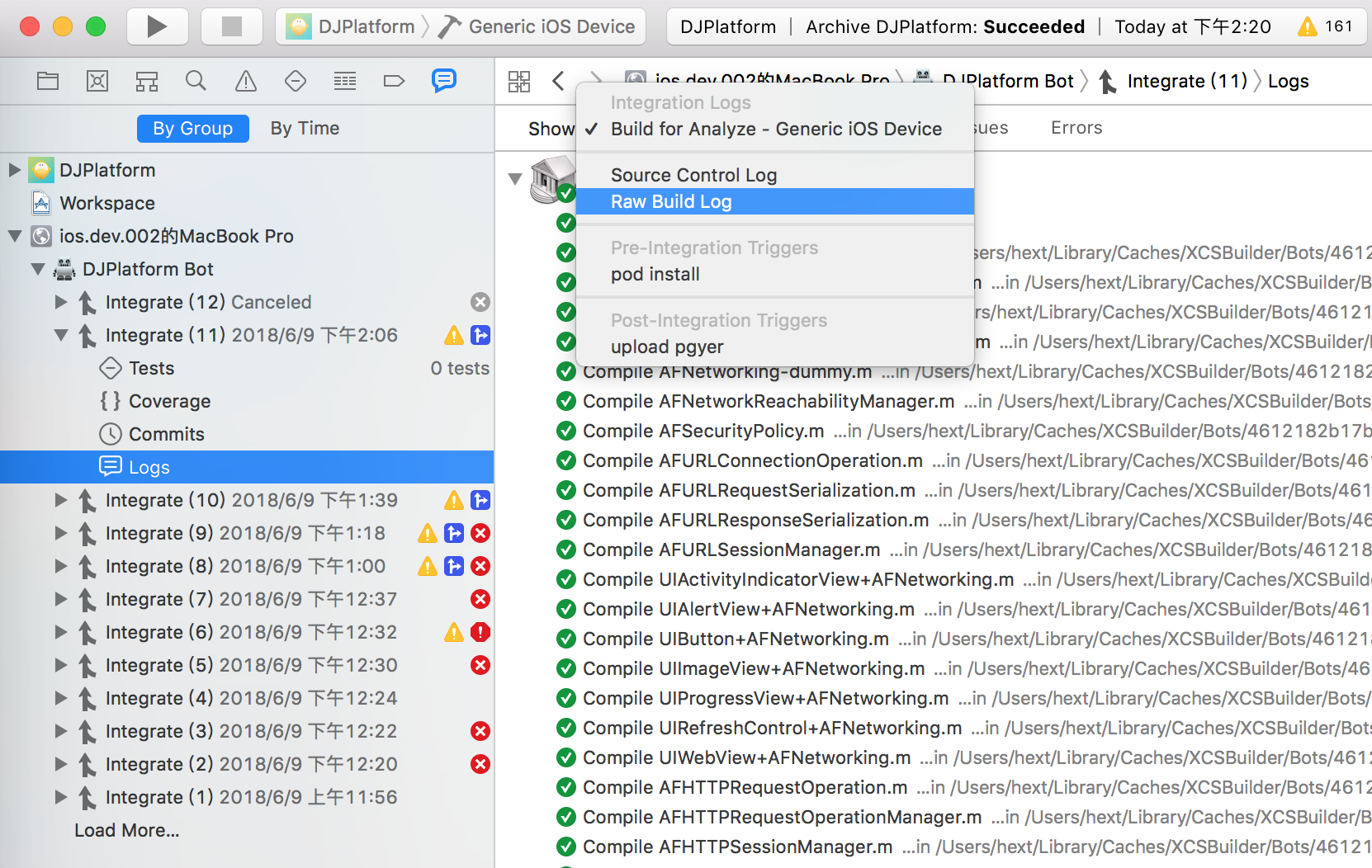Select the Compile AFURLSessionManager.m log line

pyautogui.click(x=963, y=550)
